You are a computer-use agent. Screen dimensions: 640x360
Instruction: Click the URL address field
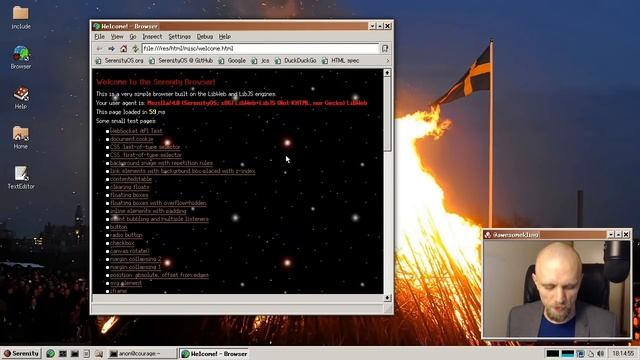[x=260, y=49]
